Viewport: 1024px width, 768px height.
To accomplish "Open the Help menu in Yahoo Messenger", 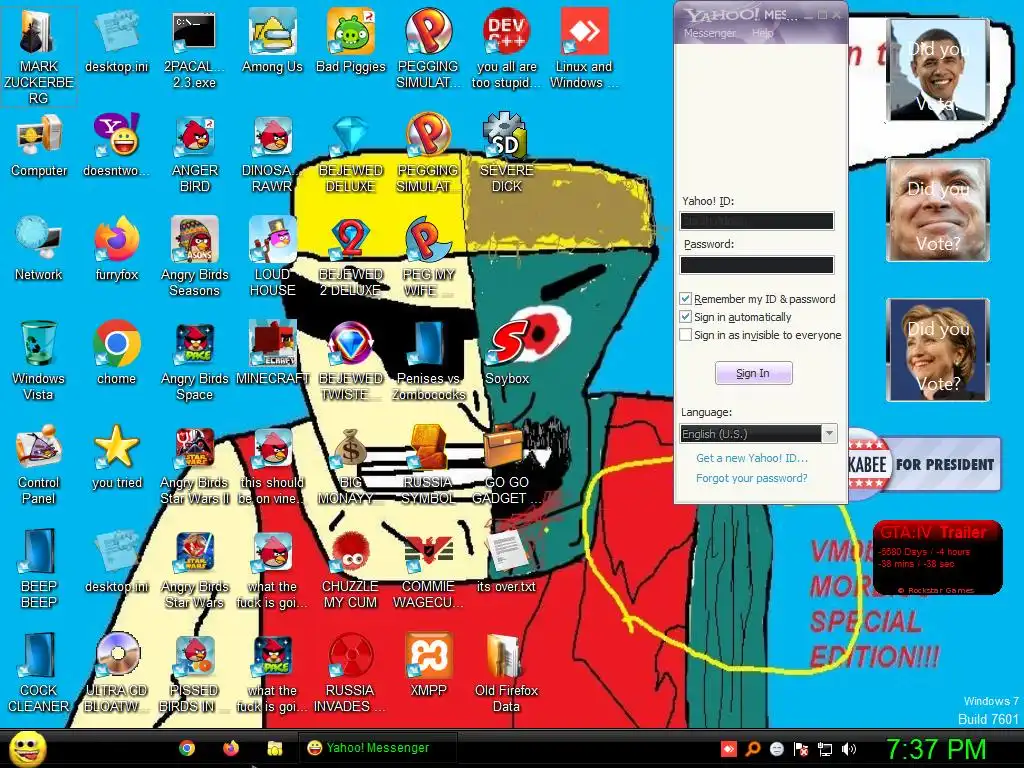I will tap(762, 33).
